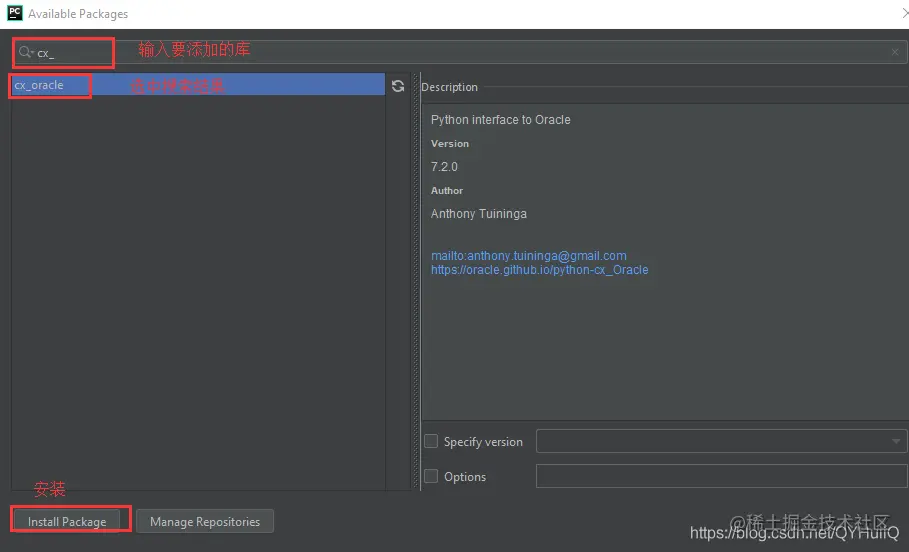The height and width of the screenshot is (552, 909).
Task: Select cx_oracle in the package list
Action: tap(198, 85)
